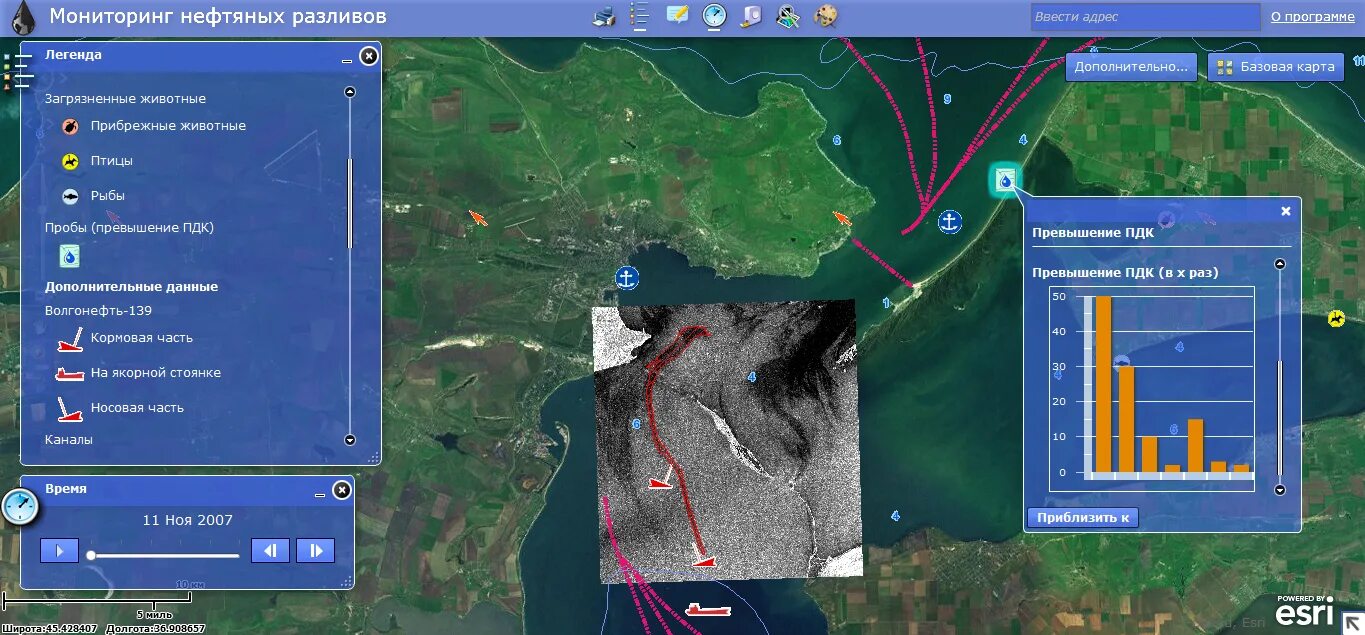Click the clock icon of Время panel
The image size is (1365, 635).
click(x=20, y=508)
